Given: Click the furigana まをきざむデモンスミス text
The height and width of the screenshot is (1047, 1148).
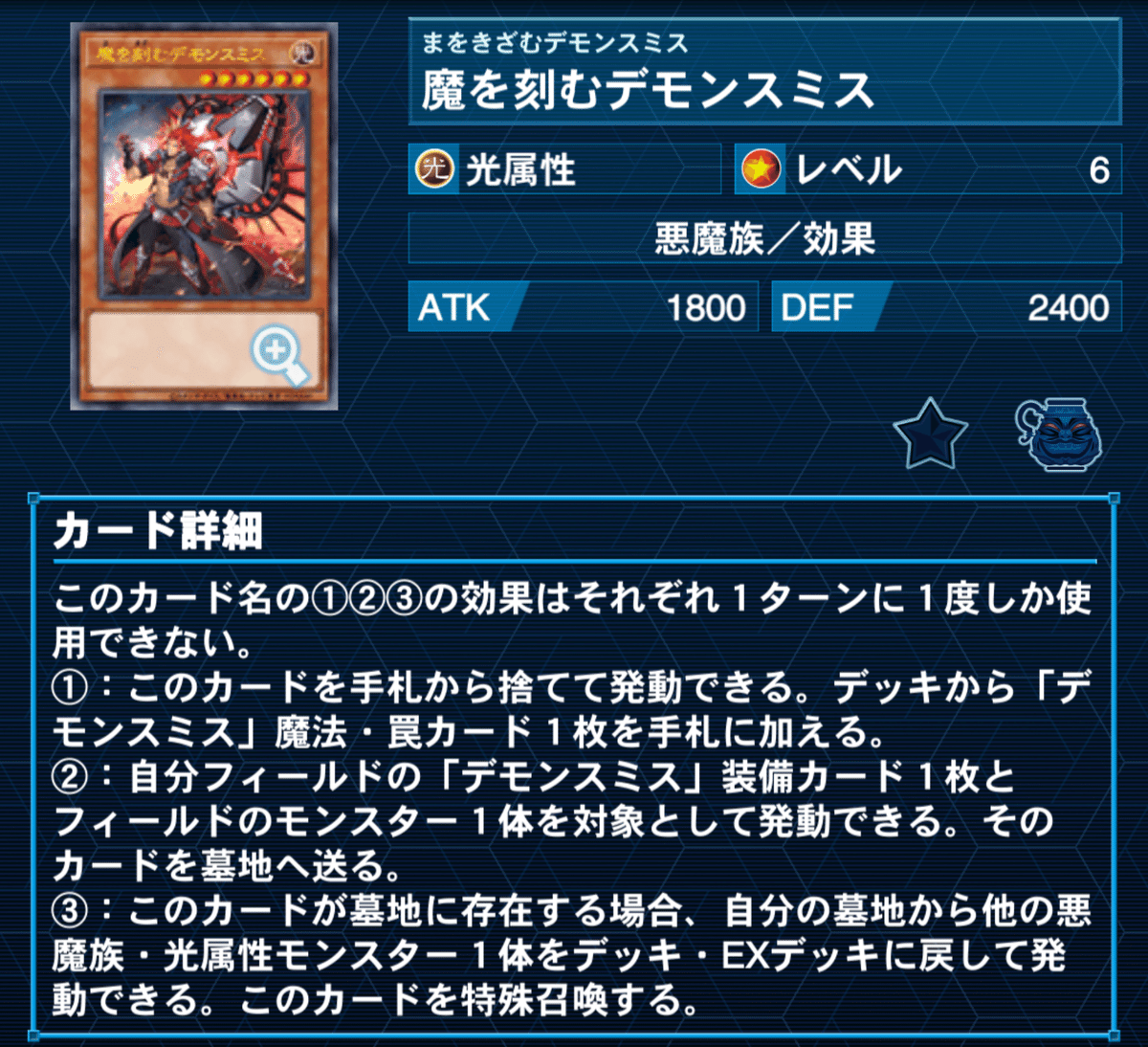Looking at the screenshot, I should coord(555,43).
